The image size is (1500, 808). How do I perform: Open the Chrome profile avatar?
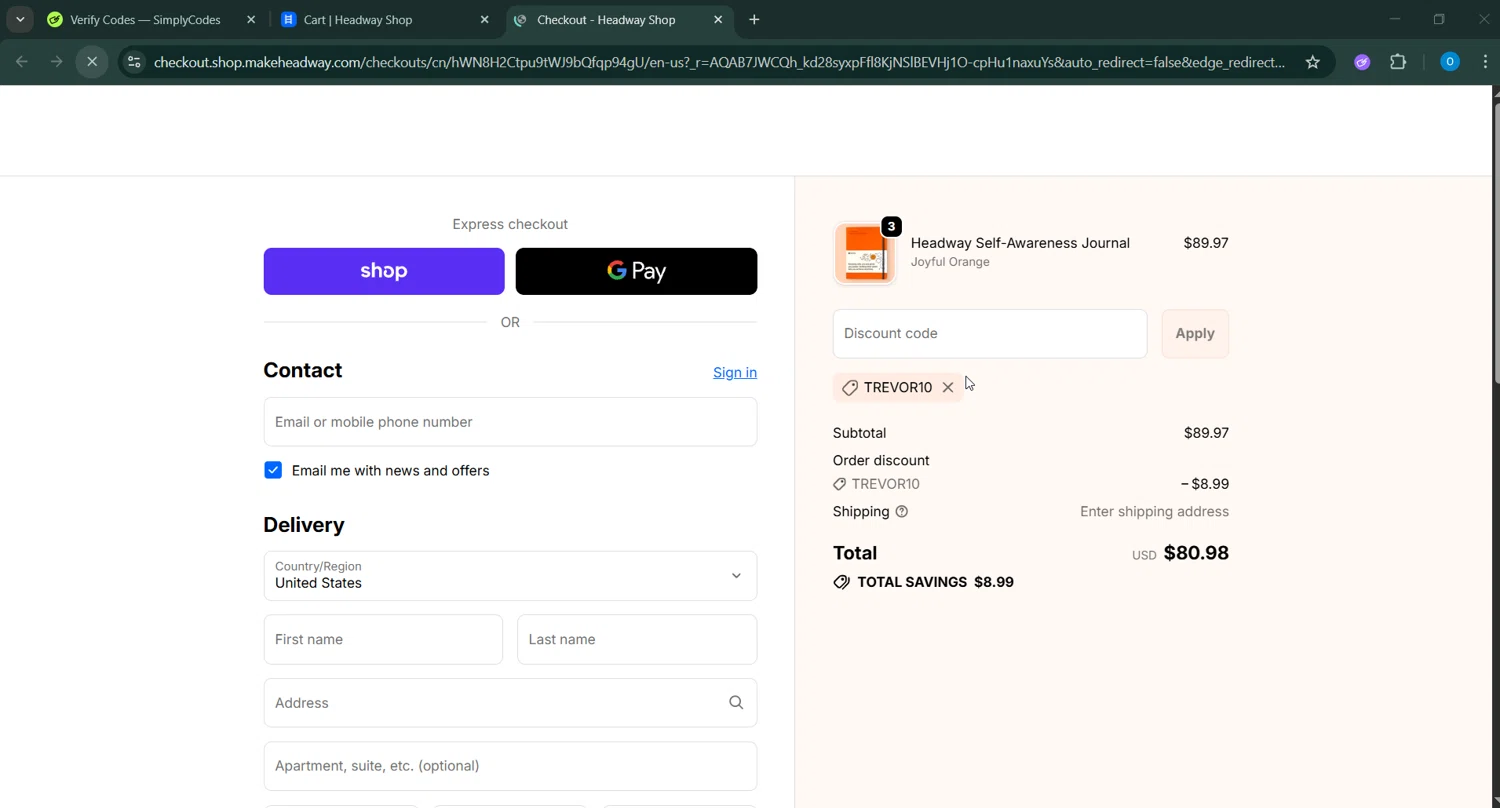click(x=1450, y=62)
